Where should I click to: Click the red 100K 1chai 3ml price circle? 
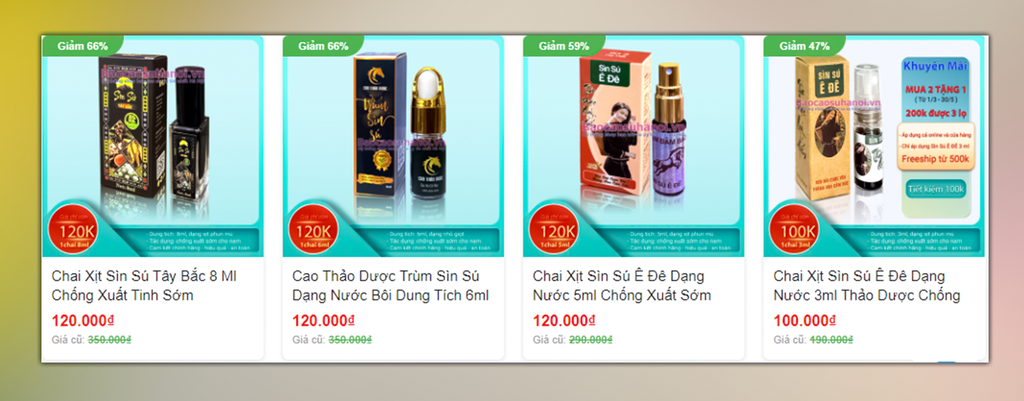coord(794,231)
